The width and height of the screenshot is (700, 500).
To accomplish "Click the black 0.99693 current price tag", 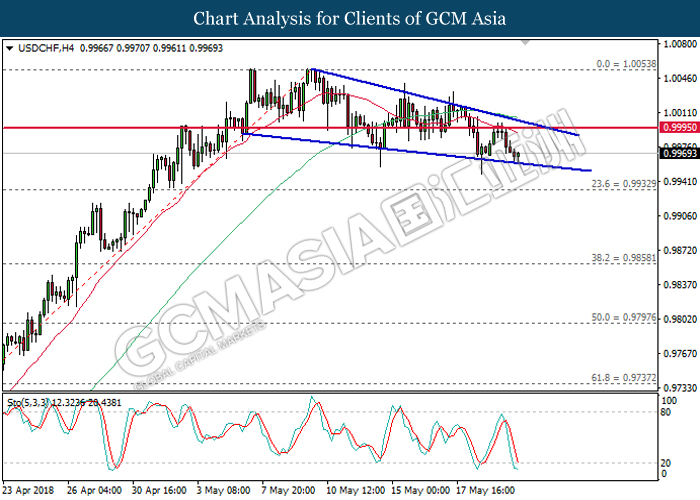I will pos(679,154).
